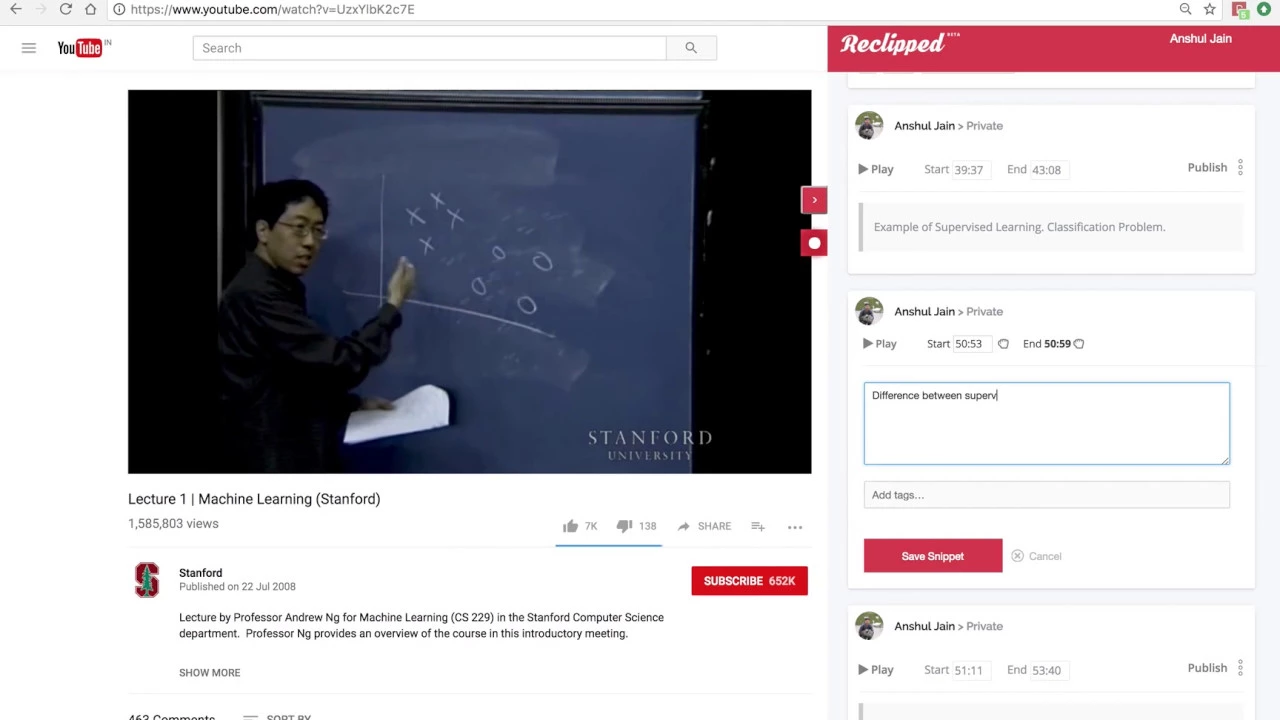Subscribe to the Stanford channel
The image size is (1280, 720).
pyautogui.click(x=749, y=581)
